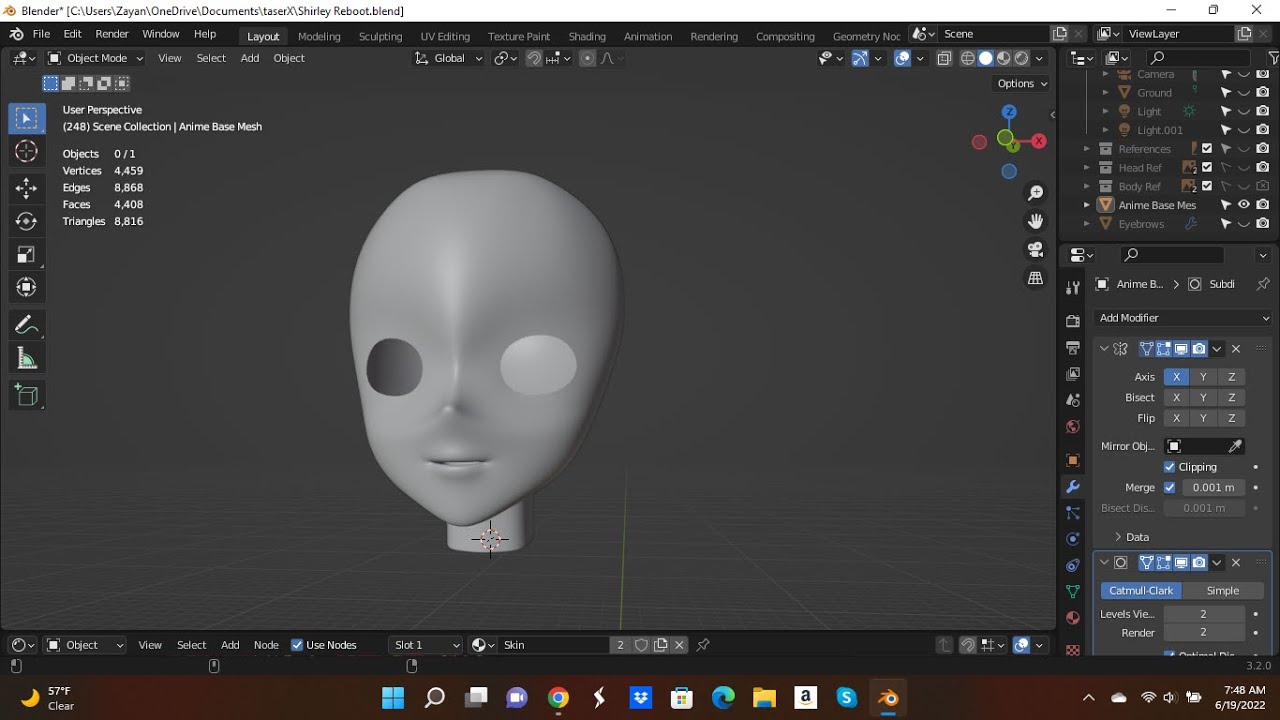Toggle the camera view icon in viewport
The width and height of the screenshot is (1280, 720).
click(x=1036, y=249)
